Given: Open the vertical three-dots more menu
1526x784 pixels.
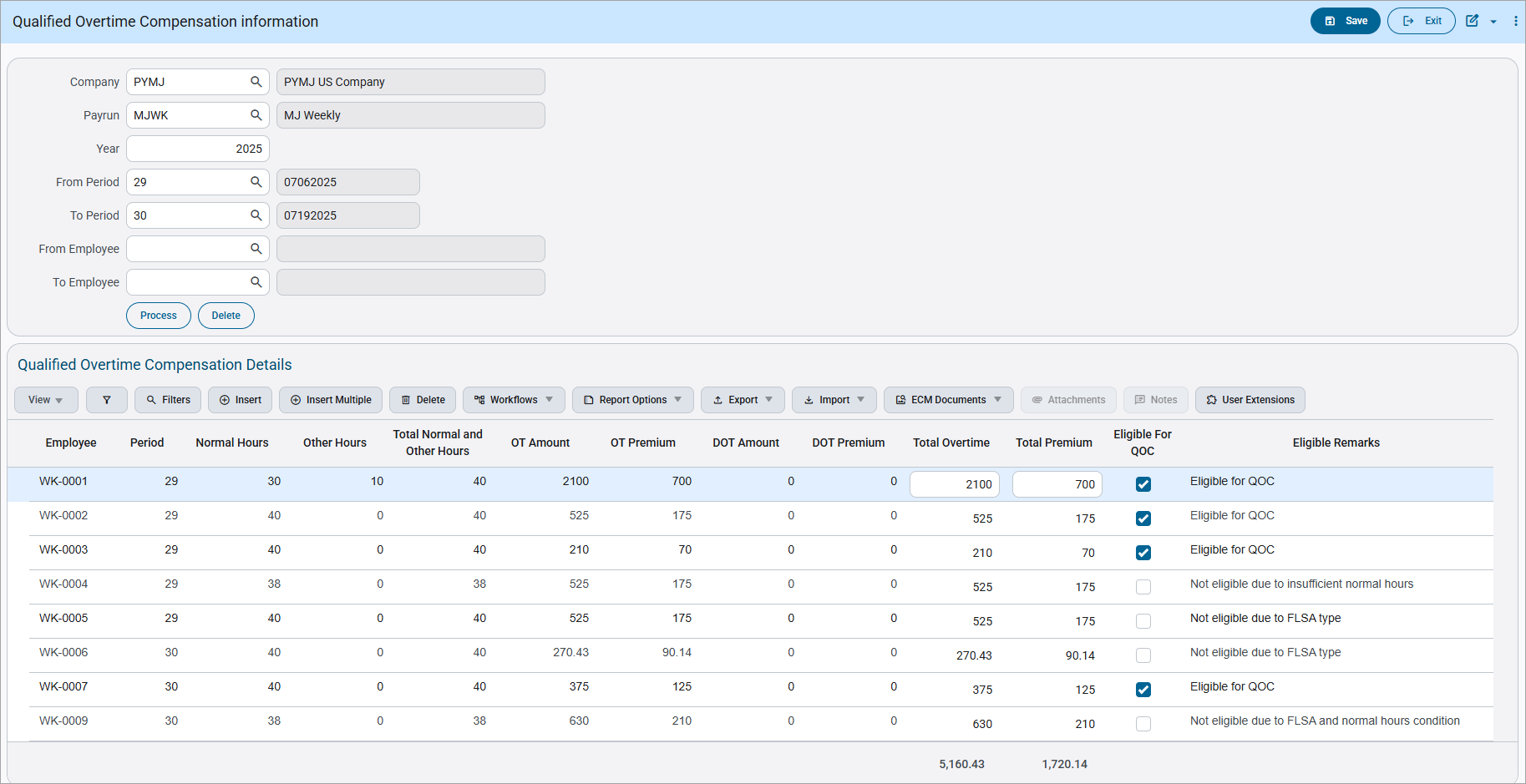Looking at the screenshot, I should point(1516,21).
